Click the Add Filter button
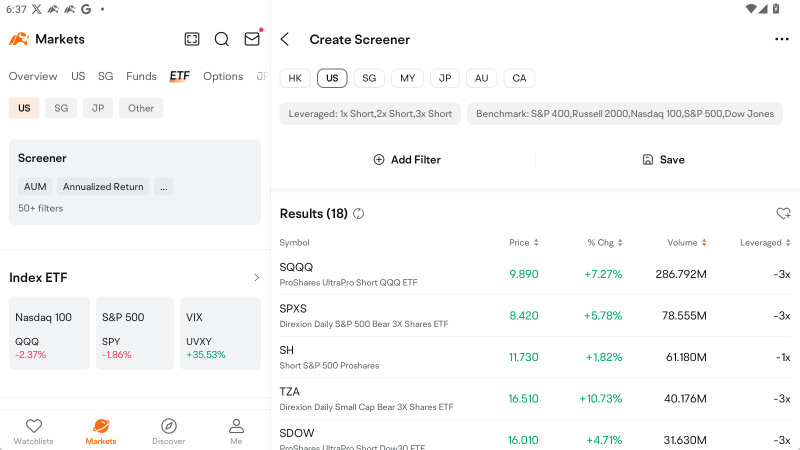 [407, 160]
